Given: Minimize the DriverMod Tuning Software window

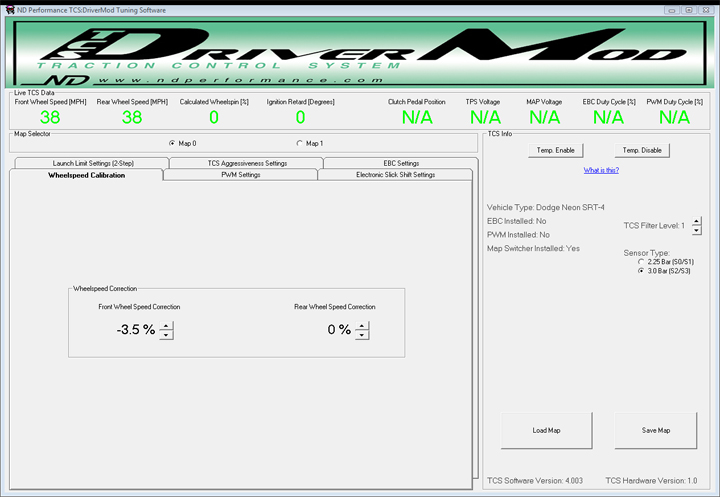Looking at the screenshot, I should point(672,10).
